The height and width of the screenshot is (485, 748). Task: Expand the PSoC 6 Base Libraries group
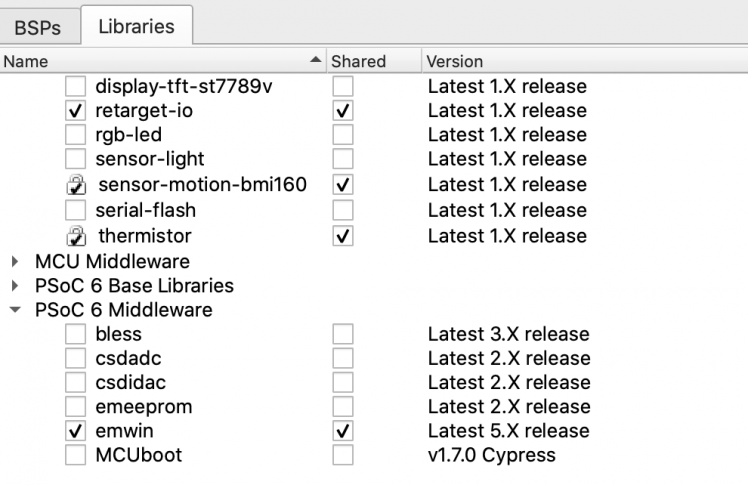coord(15,285)
